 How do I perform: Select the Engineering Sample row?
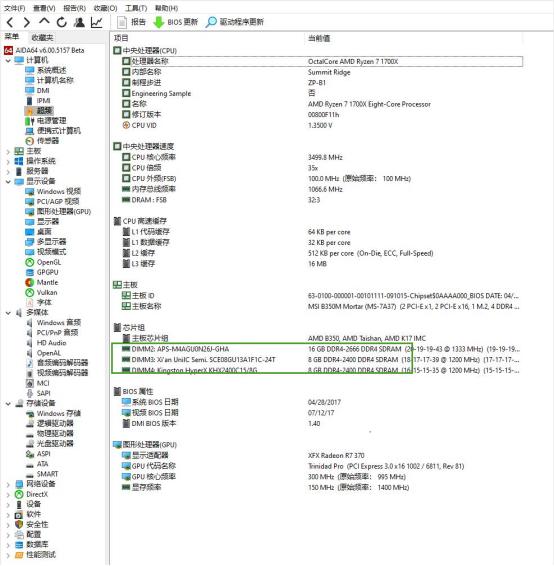tap(322, 93)
